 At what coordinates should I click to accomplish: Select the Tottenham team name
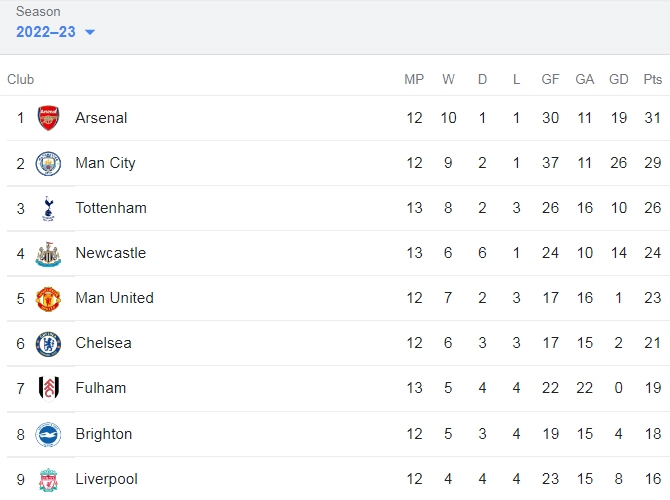[111, 208]
